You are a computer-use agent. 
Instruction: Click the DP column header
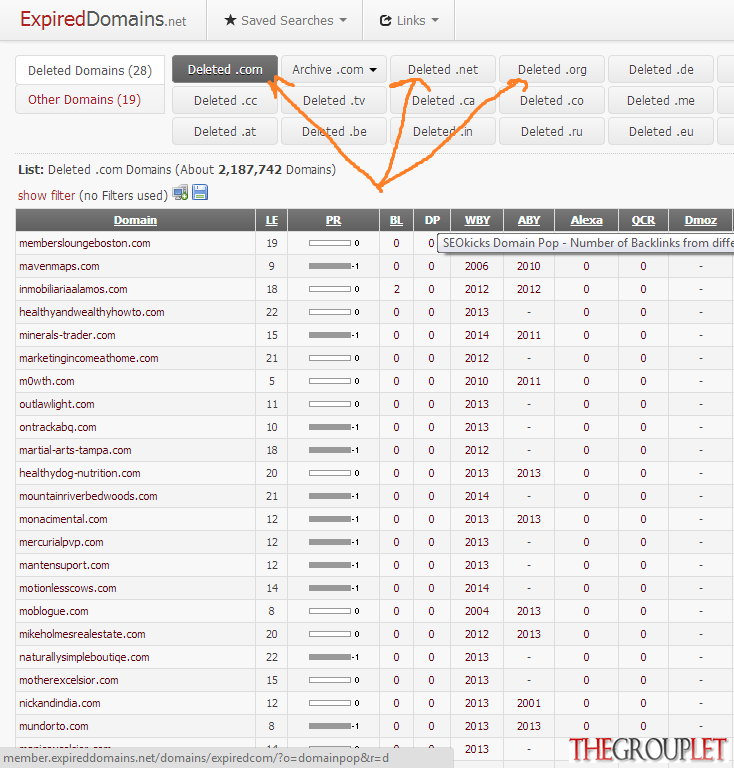click(x=432, y=220)
